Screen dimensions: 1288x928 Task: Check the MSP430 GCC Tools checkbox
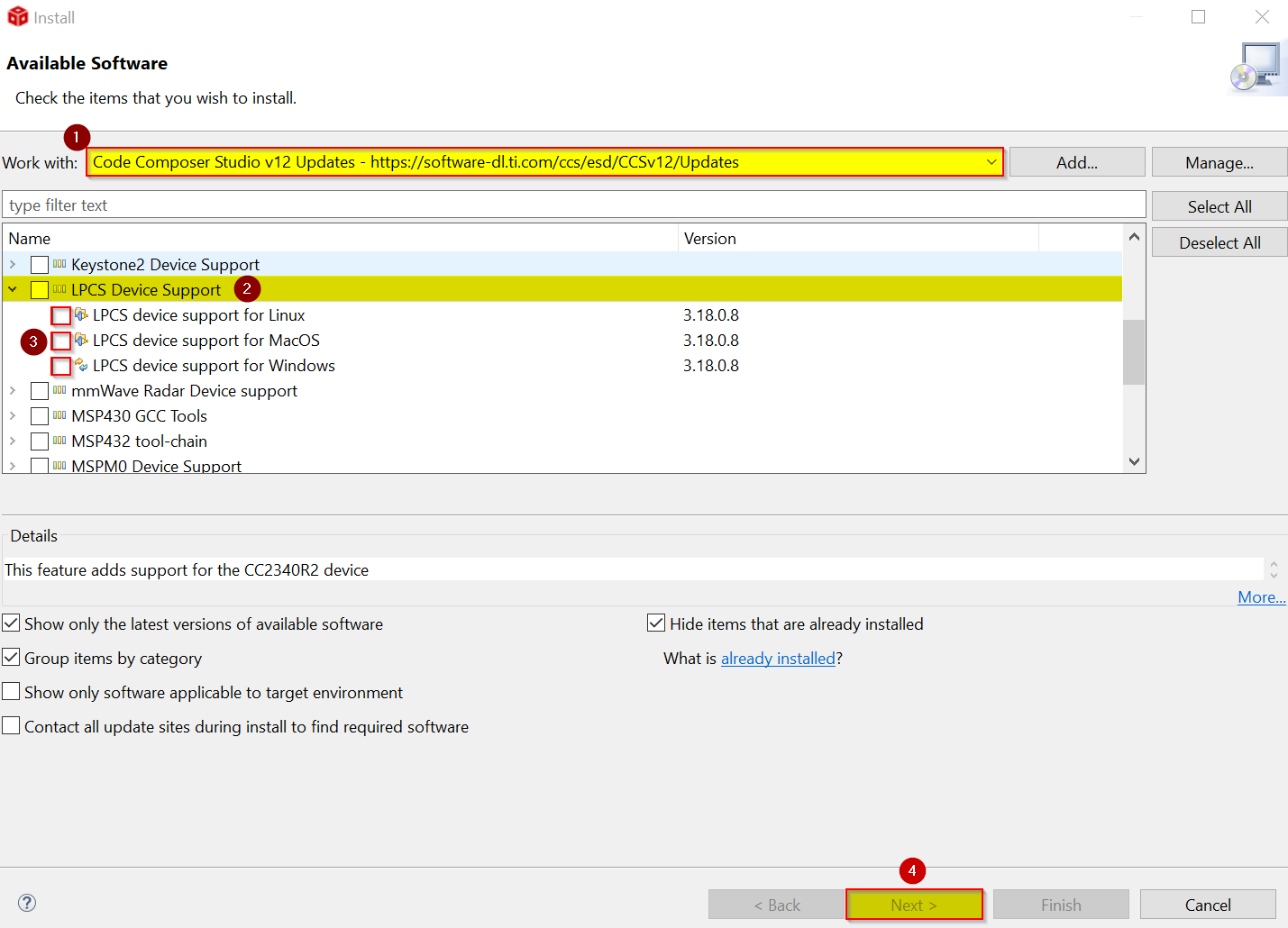click(40, 416)
